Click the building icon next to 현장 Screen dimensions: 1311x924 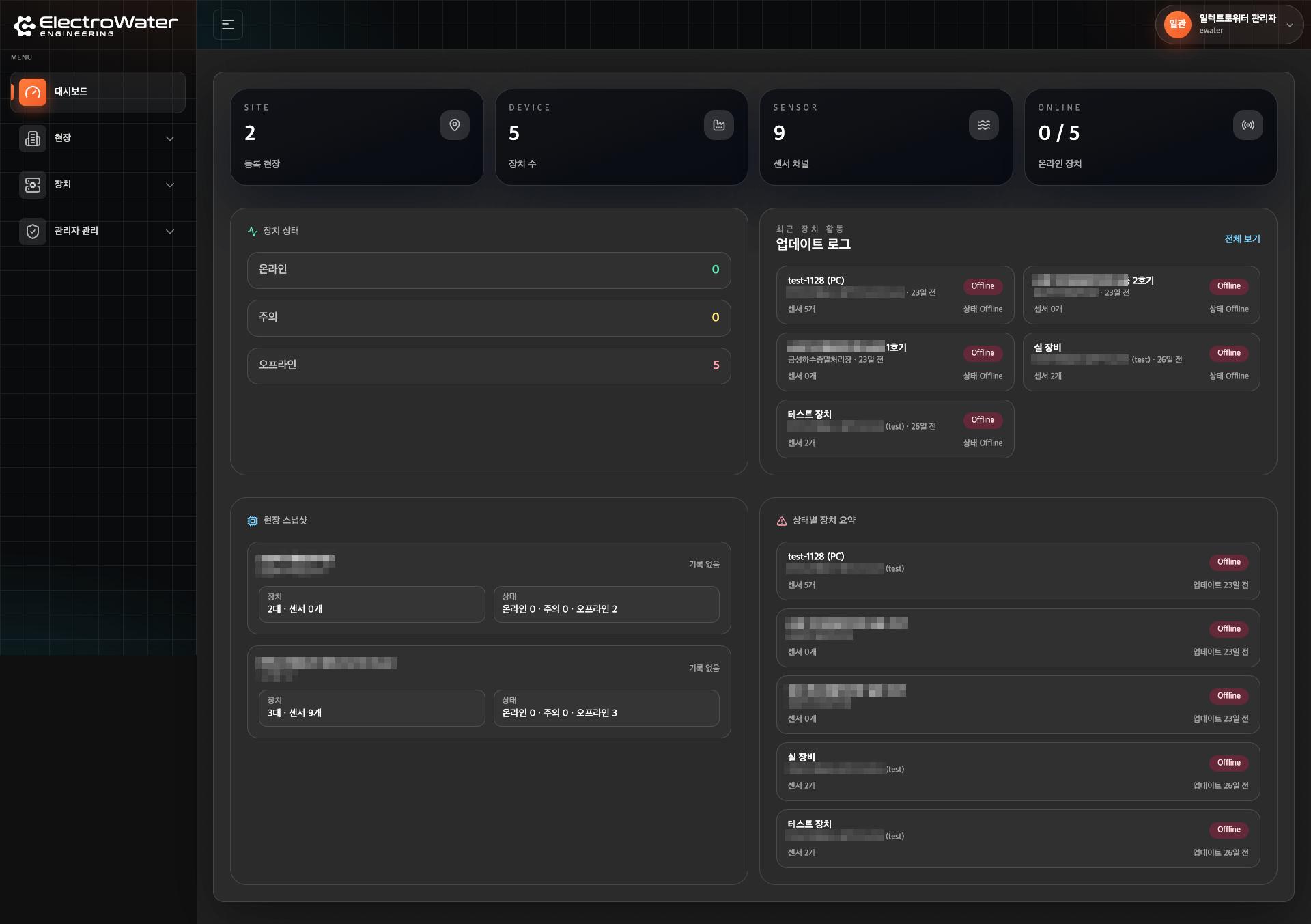pyautogui.click(x=33, y=138)
